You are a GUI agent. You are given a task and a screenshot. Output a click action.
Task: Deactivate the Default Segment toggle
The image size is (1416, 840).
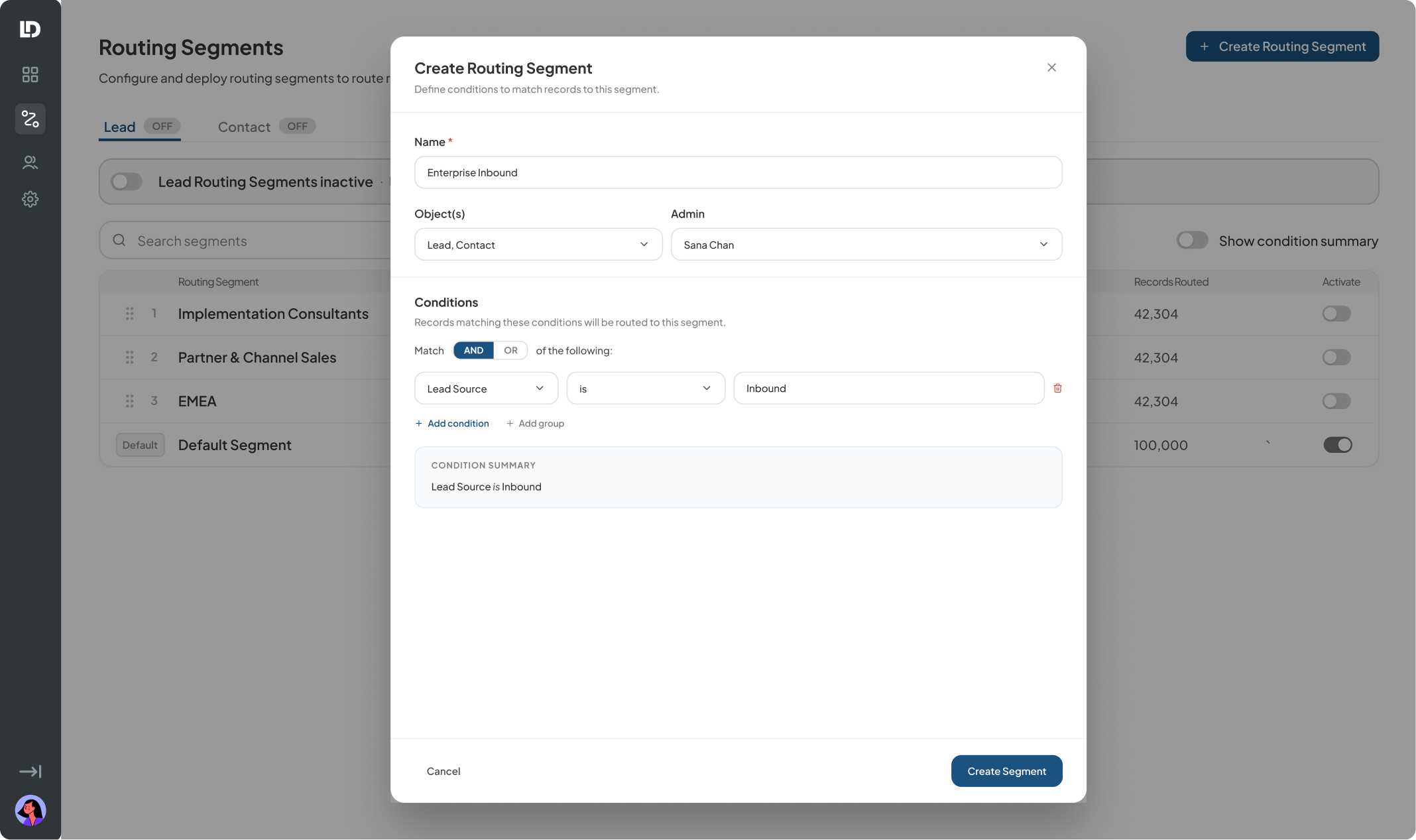point(1338,445)
